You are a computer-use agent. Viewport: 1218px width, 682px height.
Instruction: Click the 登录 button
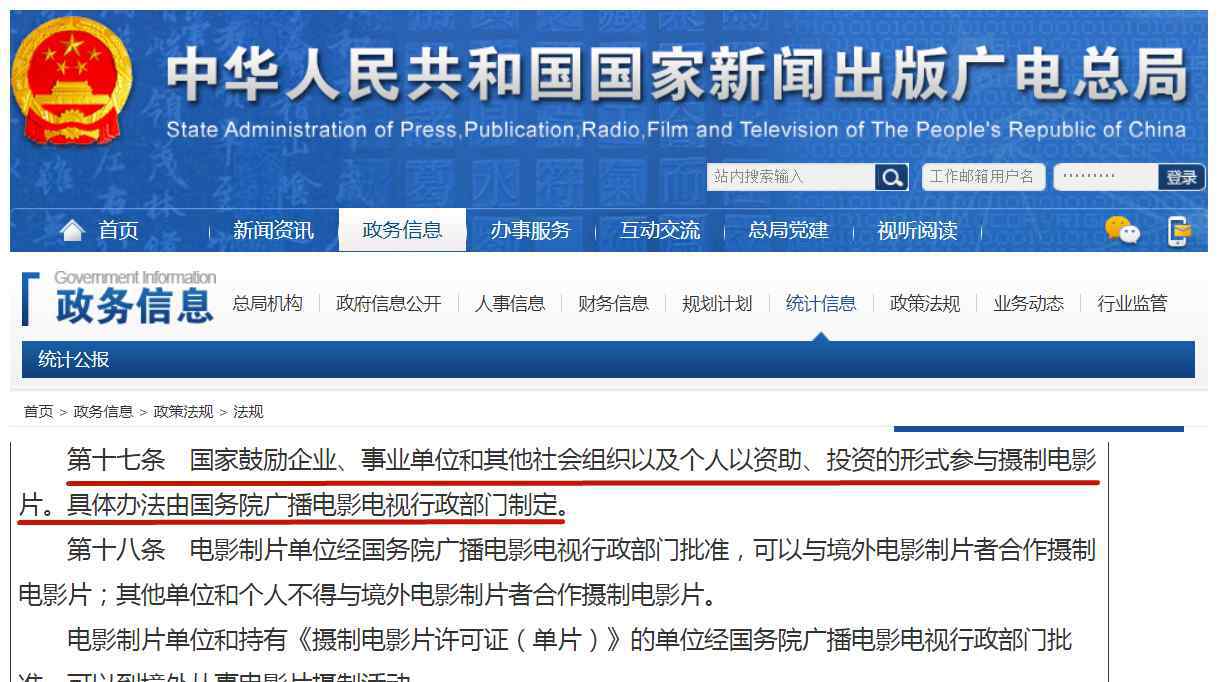point(1181,177)
